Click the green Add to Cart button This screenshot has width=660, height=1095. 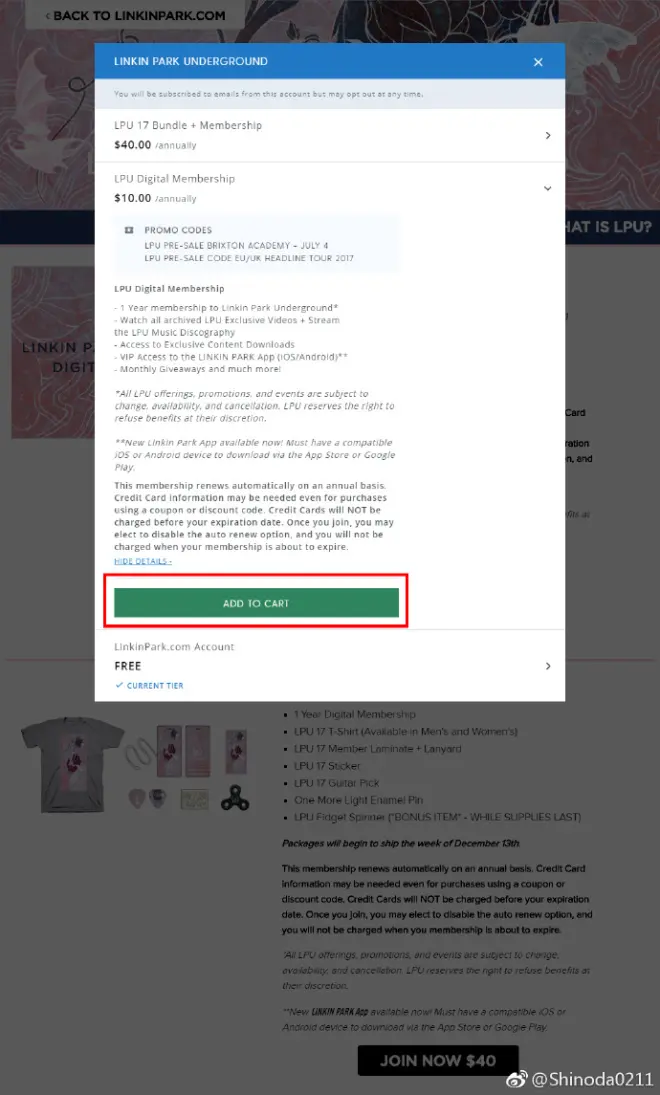[256, 603]
